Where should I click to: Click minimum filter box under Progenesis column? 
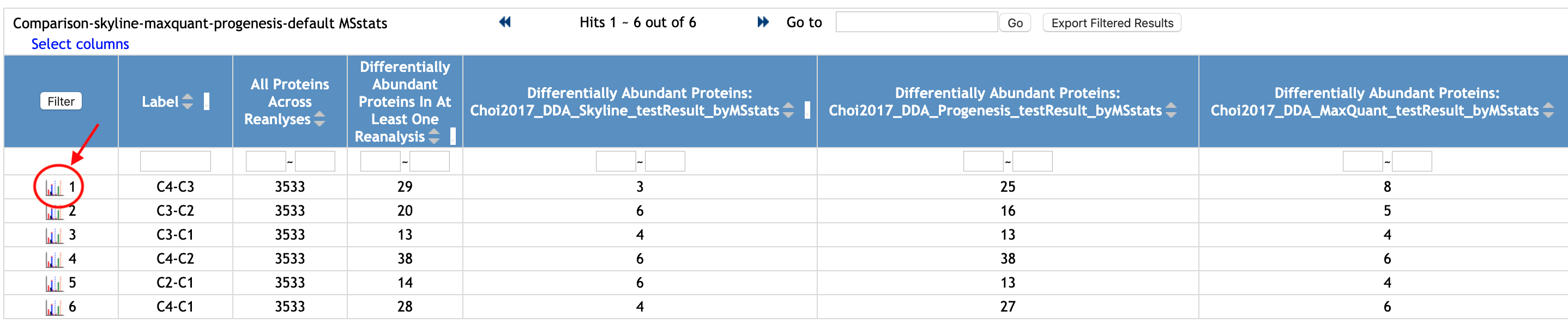pos(983,161)
